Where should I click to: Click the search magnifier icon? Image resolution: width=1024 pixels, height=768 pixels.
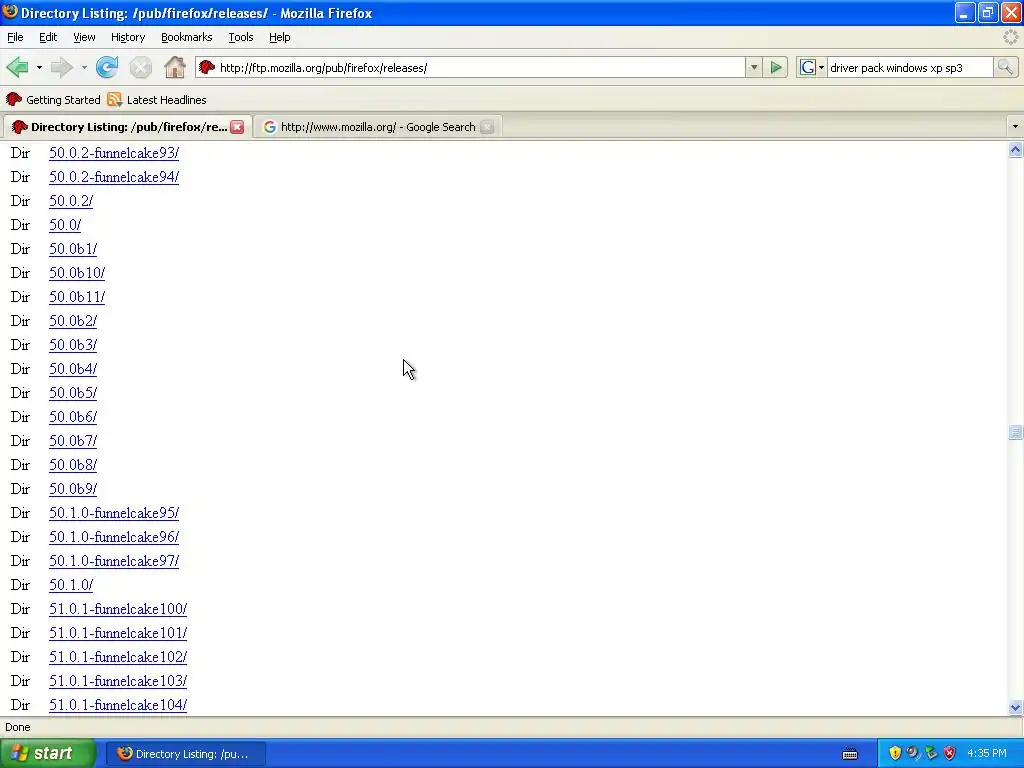click(1005, 67)
